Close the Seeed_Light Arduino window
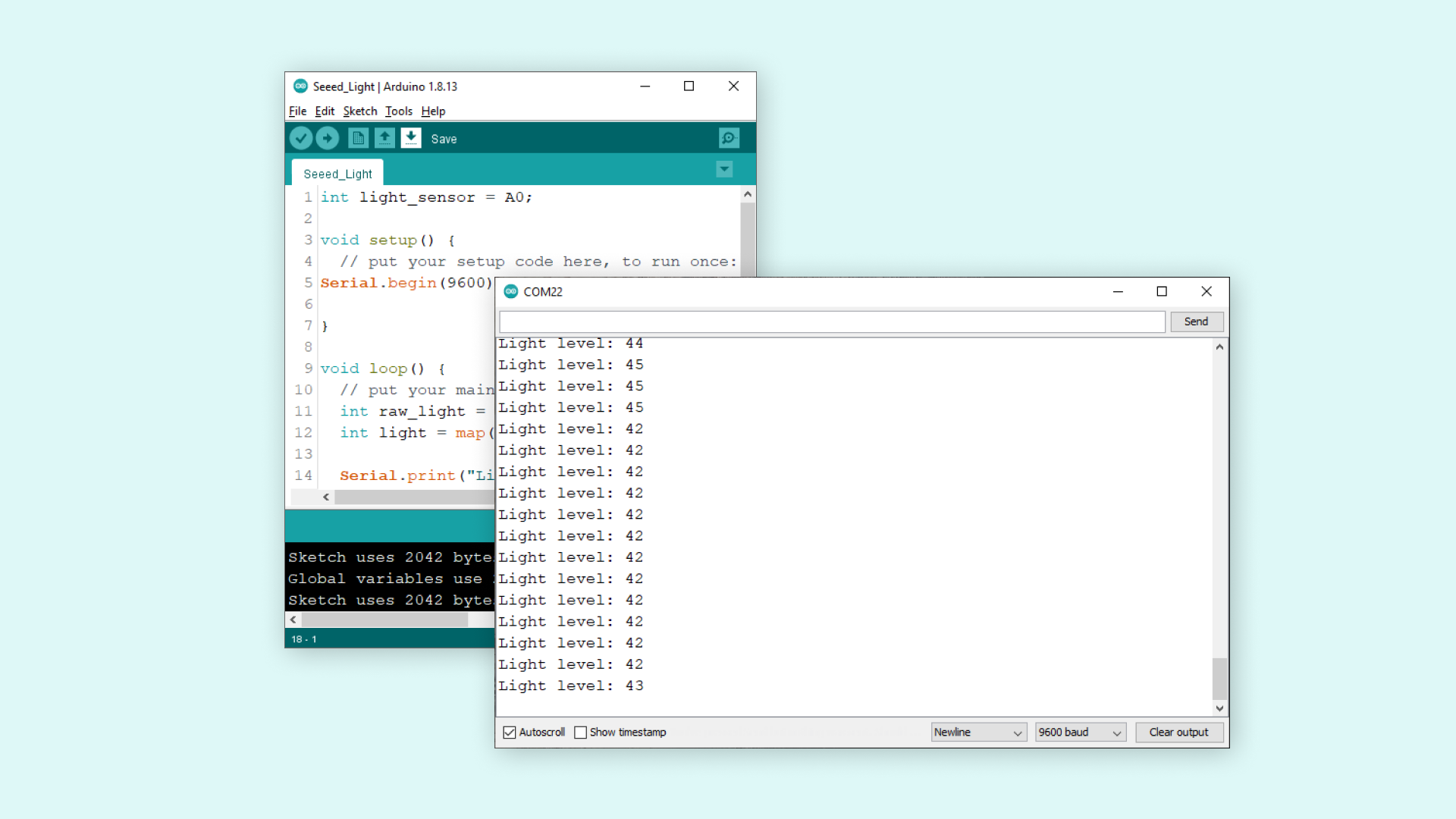This screenshot has width=1456, height=819. [x=733, y=86]
